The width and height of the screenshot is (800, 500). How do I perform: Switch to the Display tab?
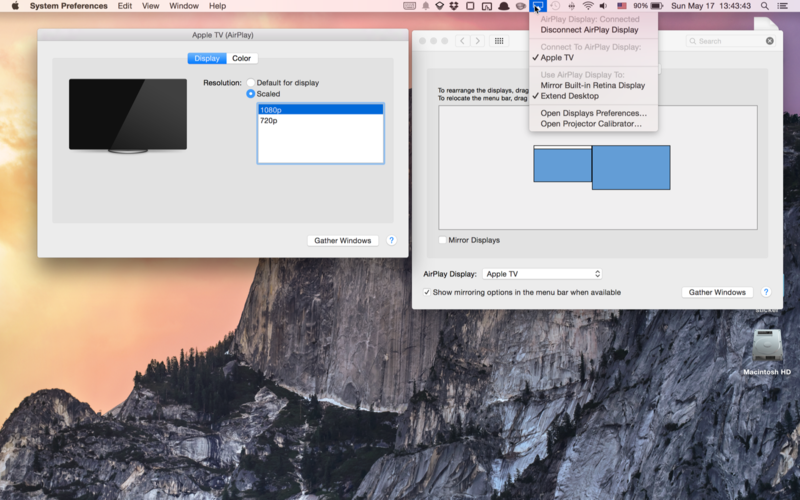[x=207, y=58]
